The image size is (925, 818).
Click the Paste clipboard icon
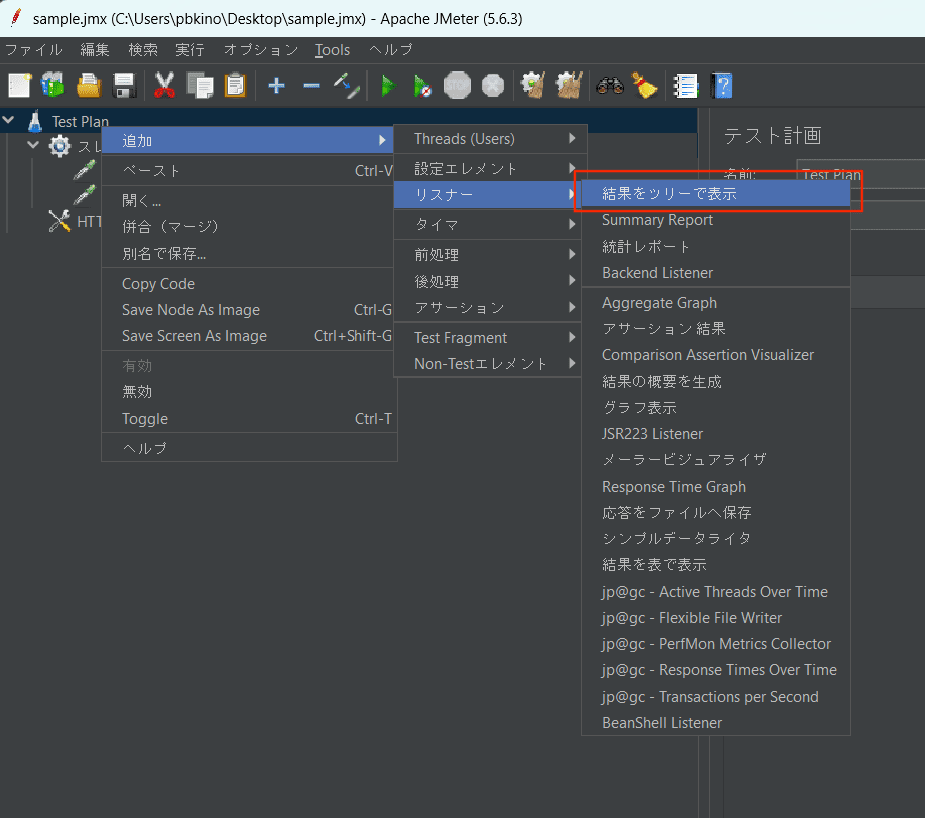click(235, 86)
